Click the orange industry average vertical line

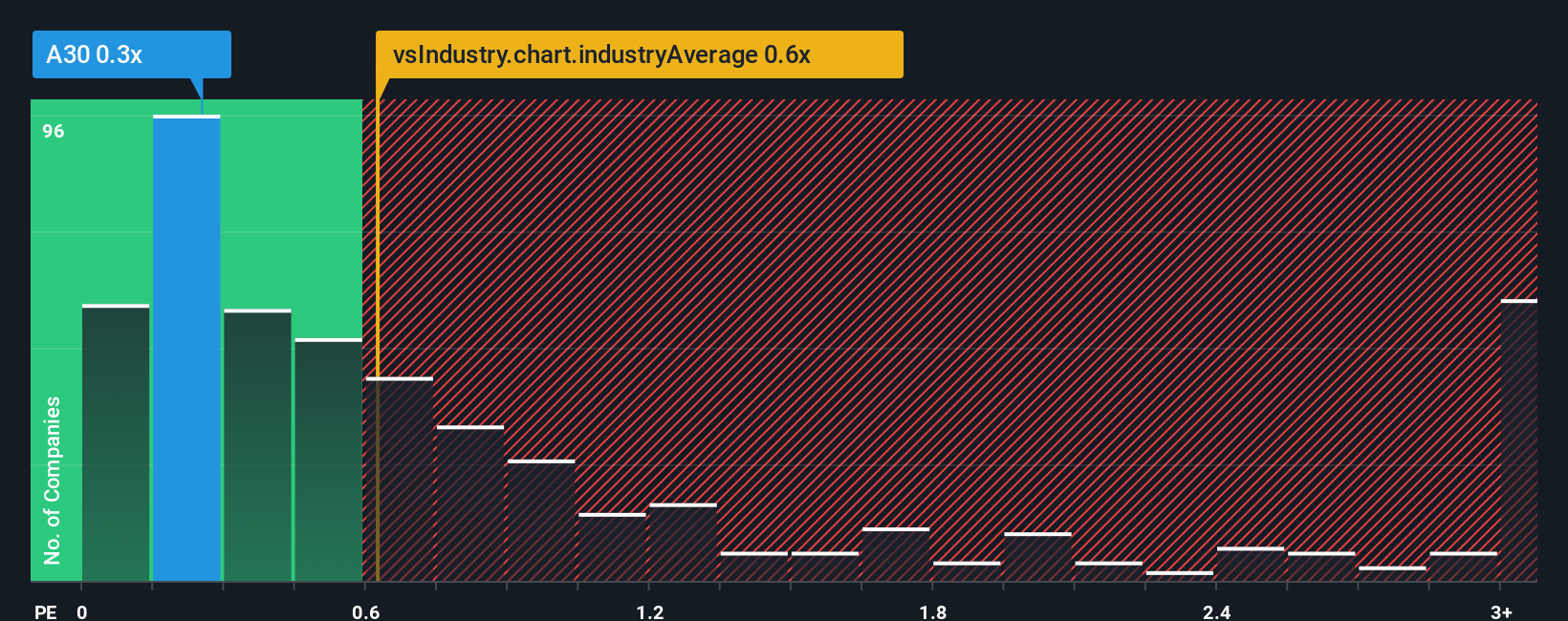pyautogui.click(x=378, y=340)
